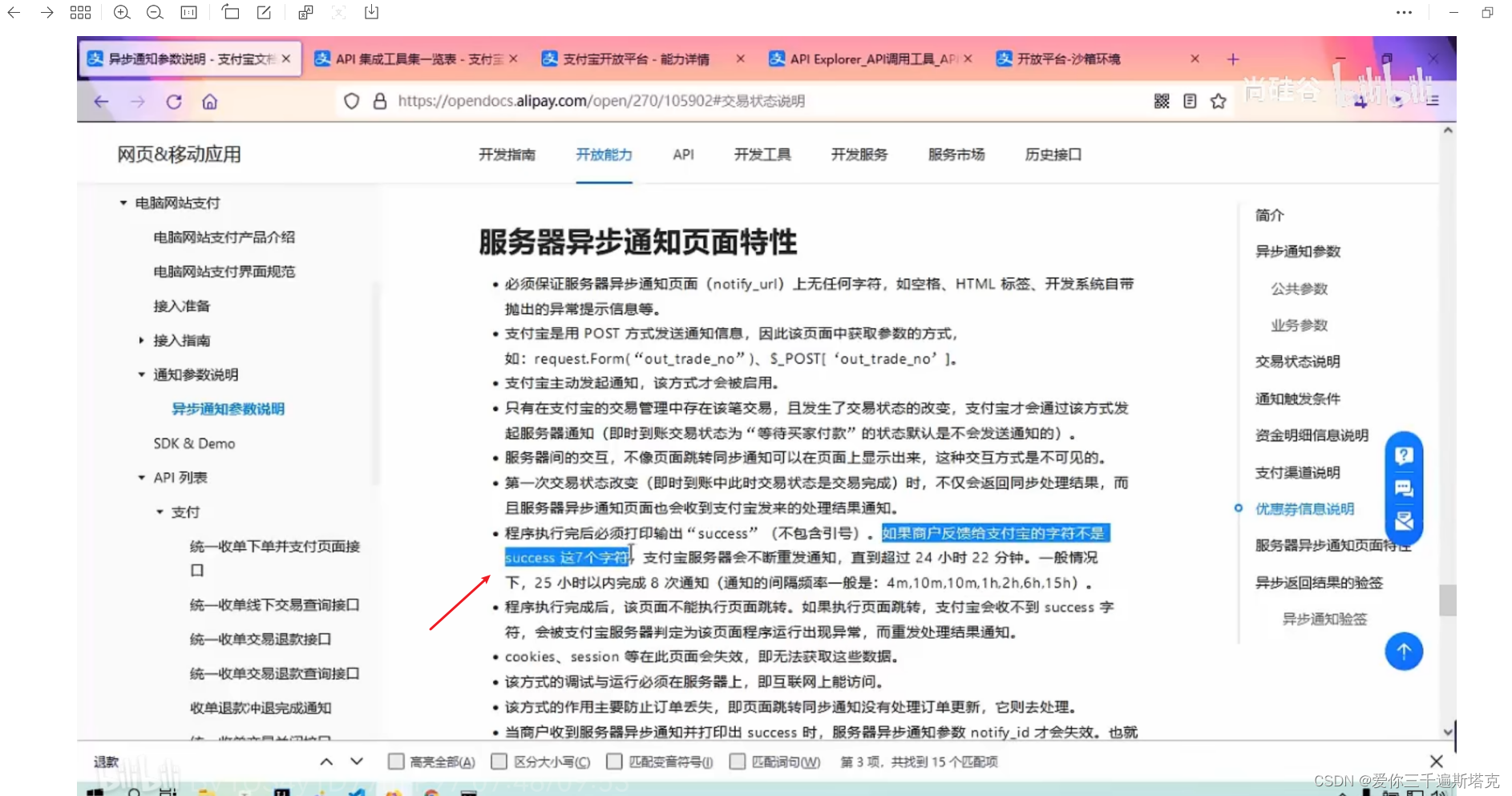Viewport: 1512px width, 796px height.
Task: Enable 区分大小写 checkbox
Action: [x=499, y=762]
